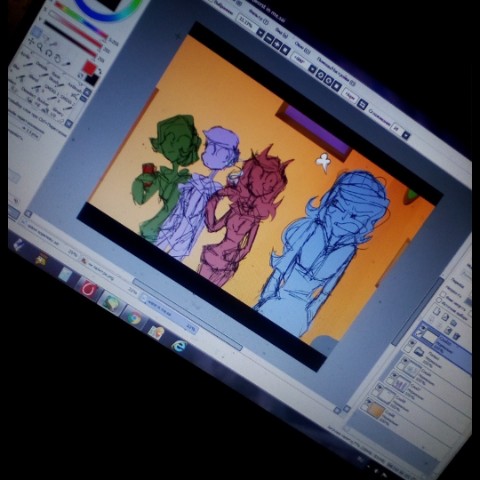
Task: Open the rotation angle dropdown
Action: (312, 69)
